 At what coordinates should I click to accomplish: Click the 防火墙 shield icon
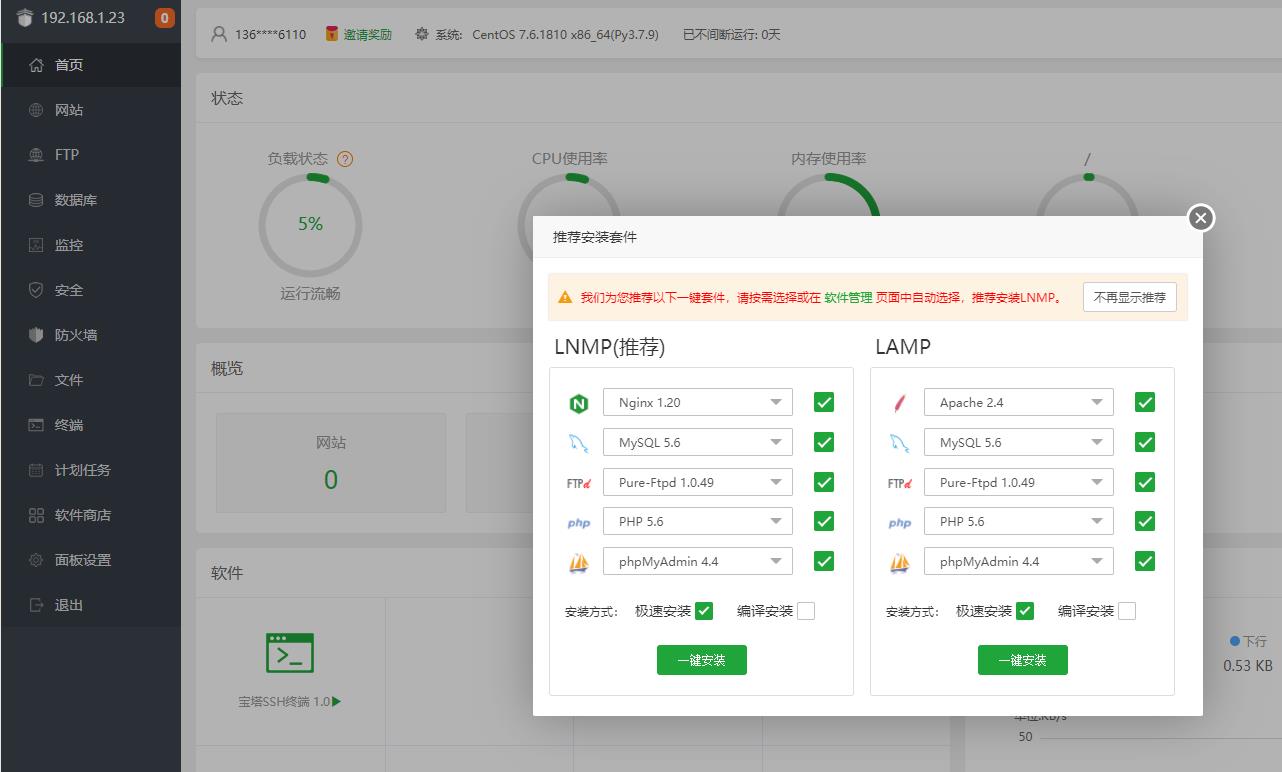tap(36, 335)
